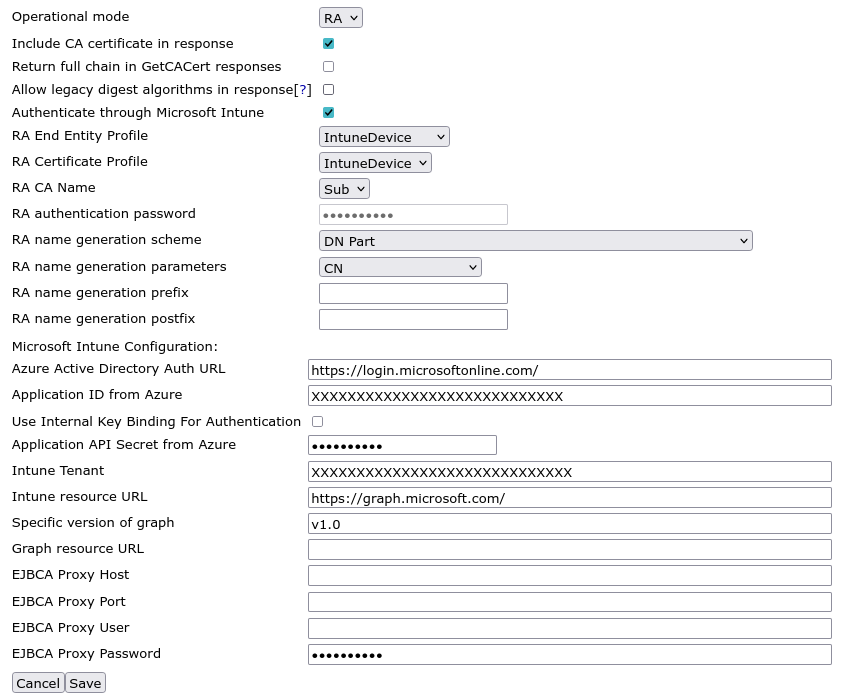The height and width of the screenshot is (697, 845).
Task: Enable Return full chain in GetCACert responses
Action: (328, 65)
